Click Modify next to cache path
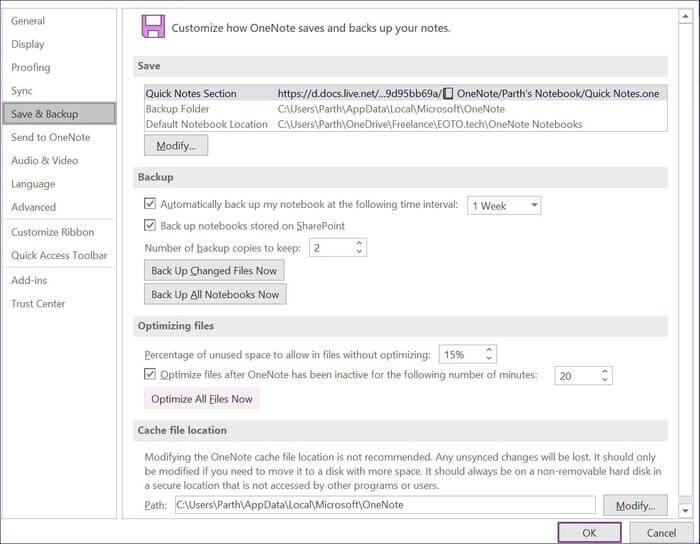 pyautogui.click(x=635, y=505)
